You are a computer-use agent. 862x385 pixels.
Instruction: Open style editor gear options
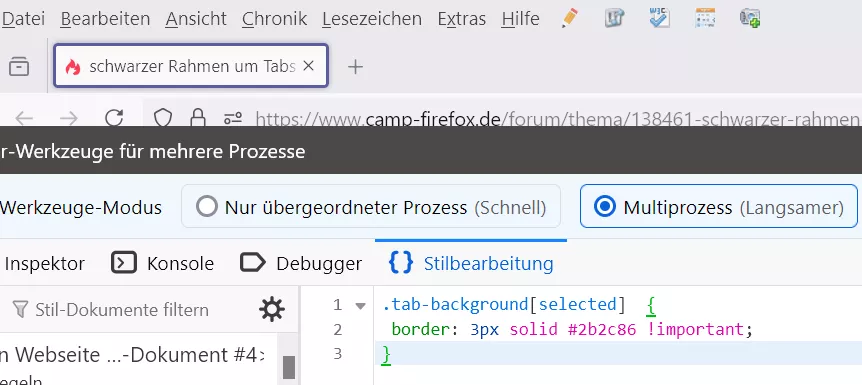(x=272, y=310)
